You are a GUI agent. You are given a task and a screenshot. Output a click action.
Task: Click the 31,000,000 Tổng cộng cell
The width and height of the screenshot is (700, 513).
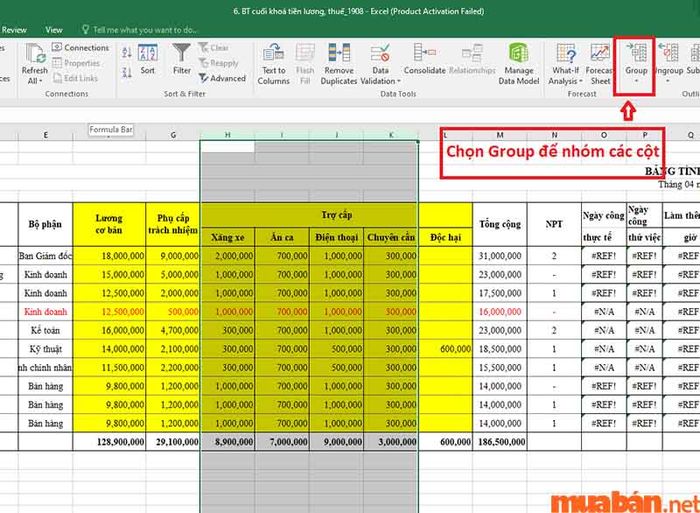500,256
